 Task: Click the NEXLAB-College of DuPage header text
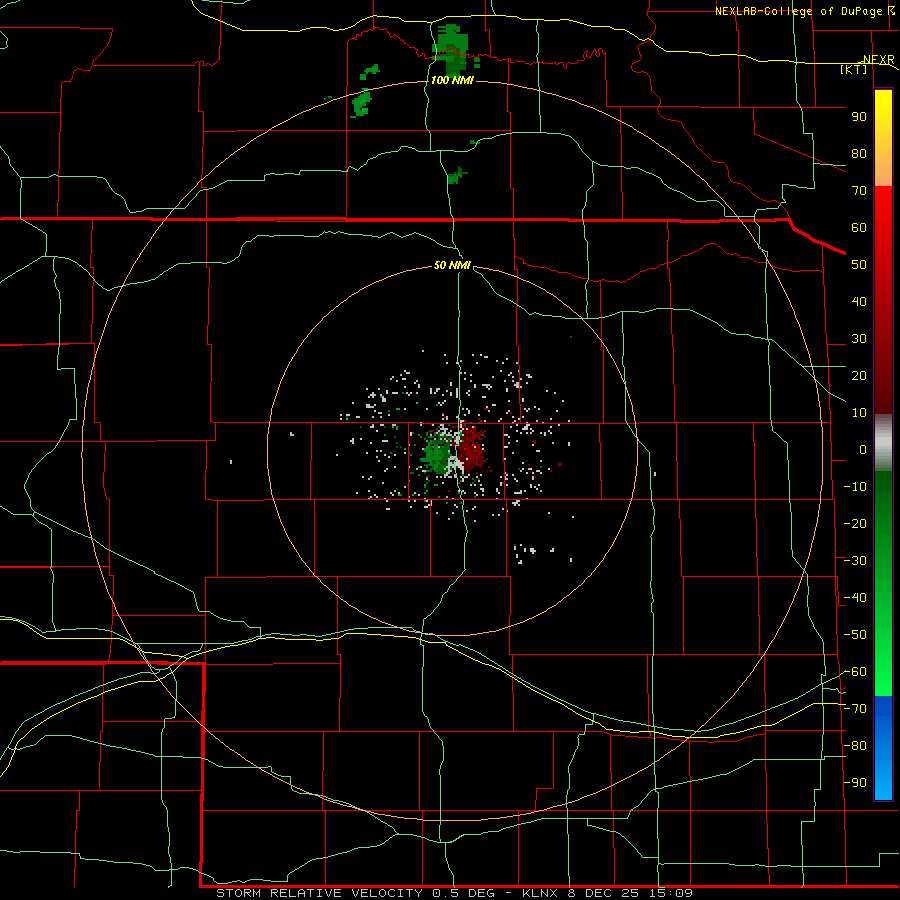(x=799, y=11)
